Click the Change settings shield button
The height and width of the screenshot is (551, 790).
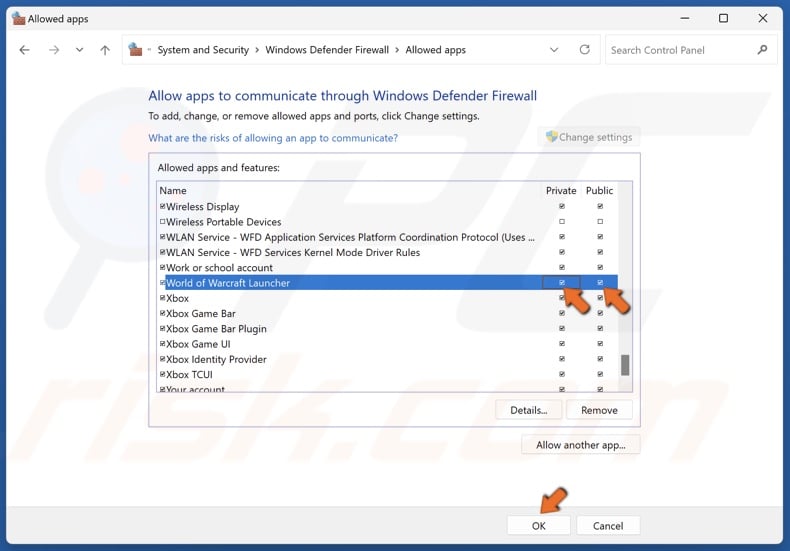pos(589,137)
